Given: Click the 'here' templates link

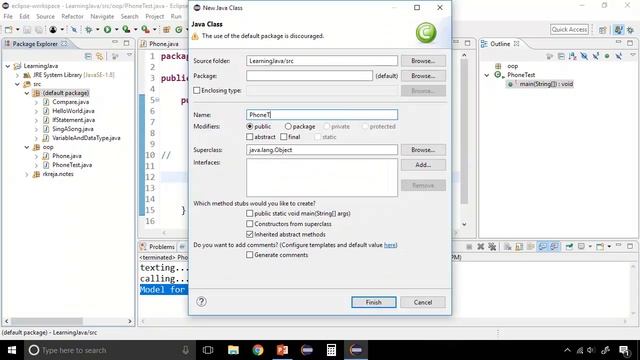Looking at the screenshot, I should pos(390,245).
